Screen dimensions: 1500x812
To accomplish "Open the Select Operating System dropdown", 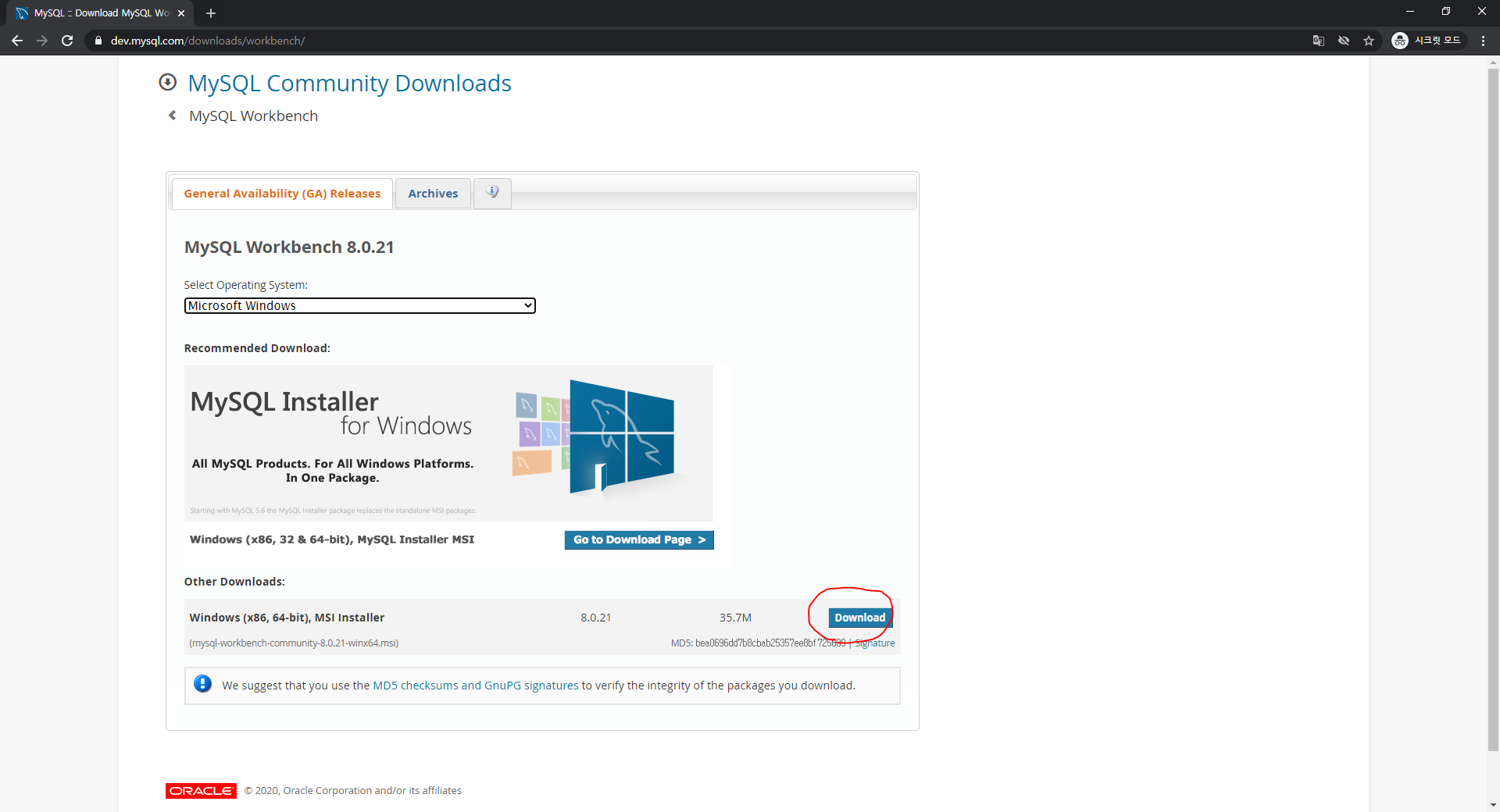I will pos(359,305).
